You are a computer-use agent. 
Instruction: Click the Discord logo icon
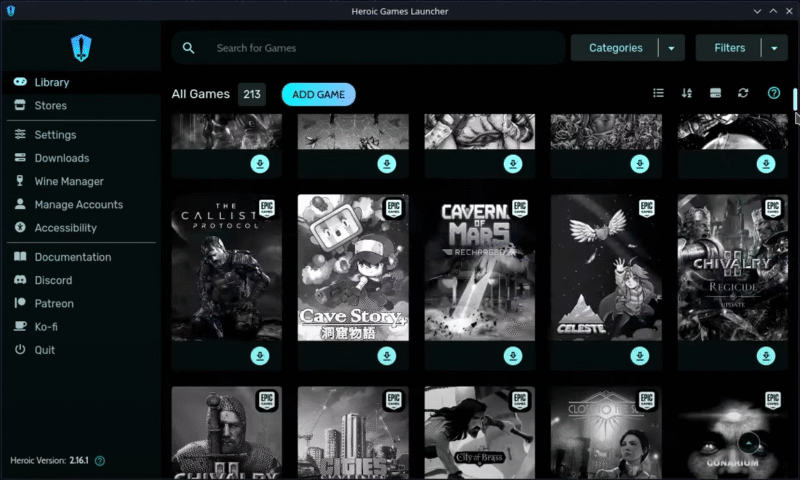click(20, 280)
